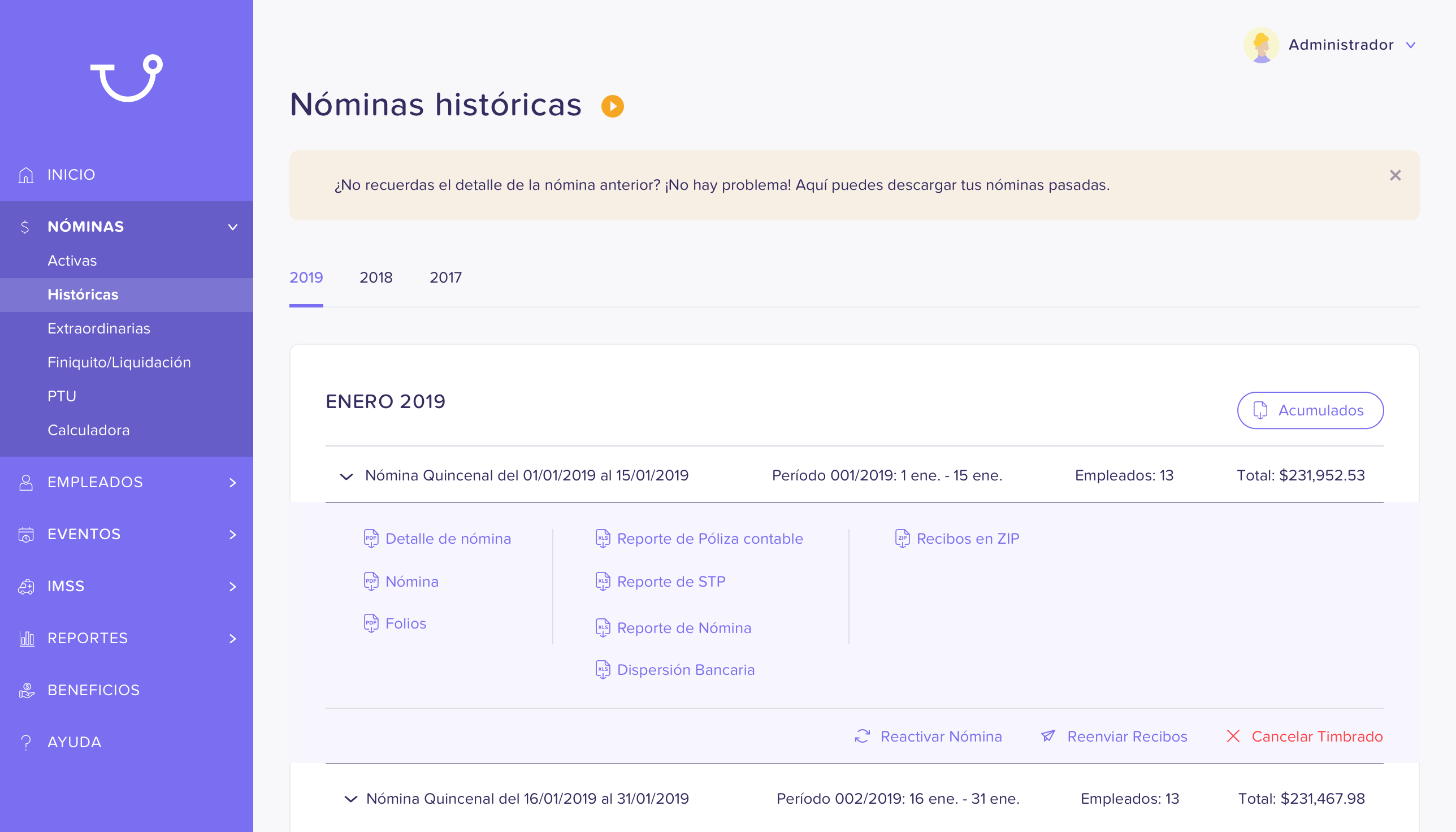This screenshot has height=832, width=1456.
Task: Expand the REPORTES menu chevron
Action: point(232,638)
